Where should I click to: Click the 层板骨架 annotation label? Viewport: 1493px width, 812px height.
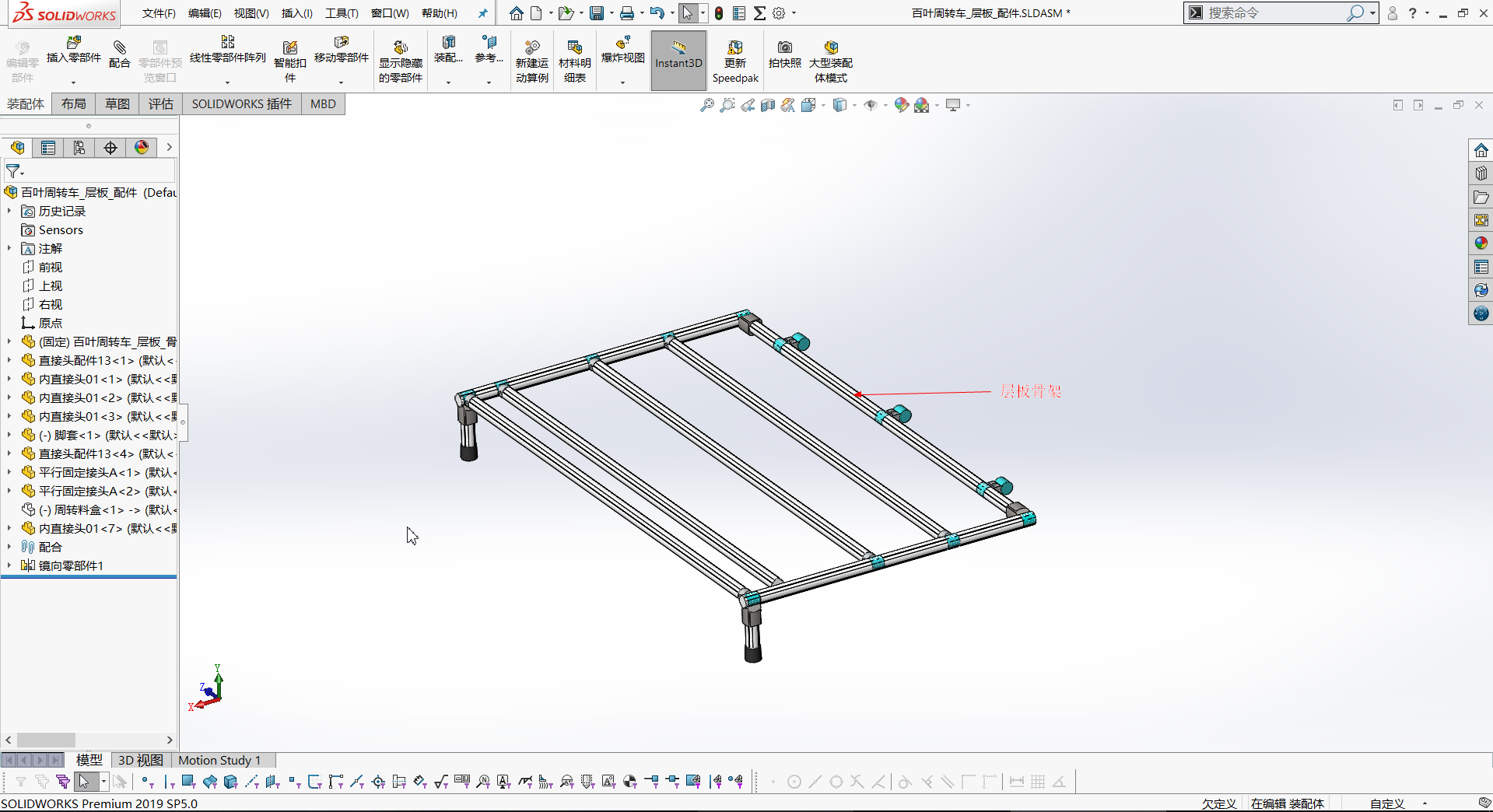tap(1031, 391)
